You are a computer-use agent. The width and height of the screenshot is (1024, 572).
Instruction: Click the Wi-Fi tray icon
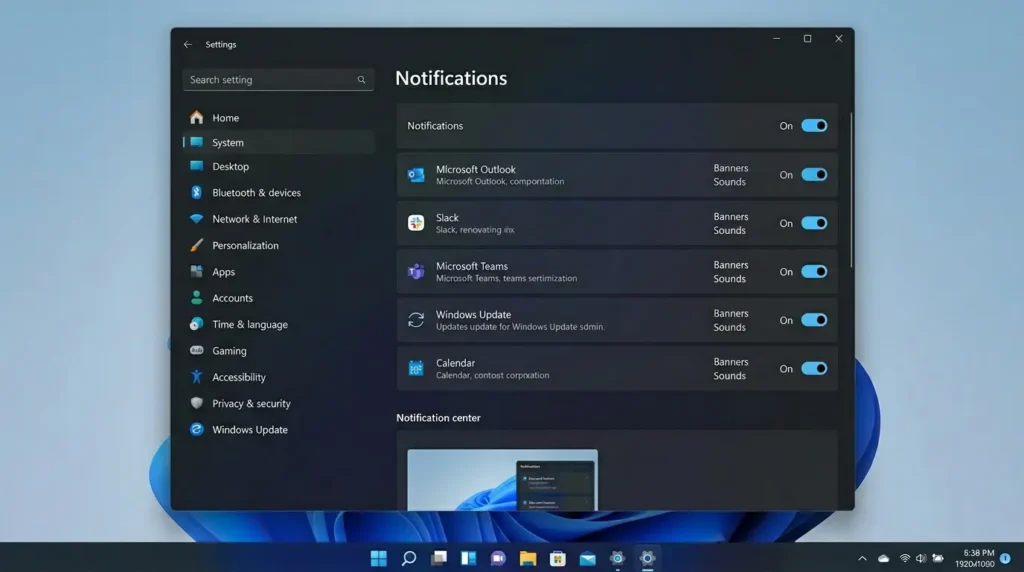pyautogui.click(x=904, y=558)
